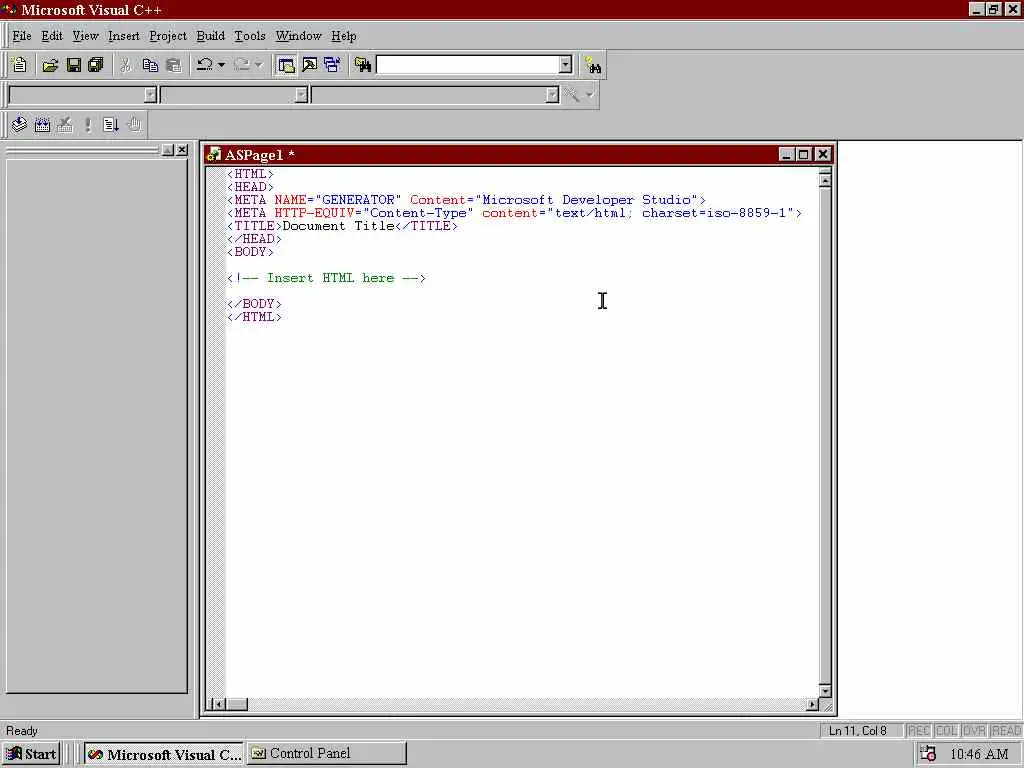Image resolution: width=1024 pixels, height=768 pixels.
Task: Click the Paste toolbar icon
Action: (x=174, y=65)
